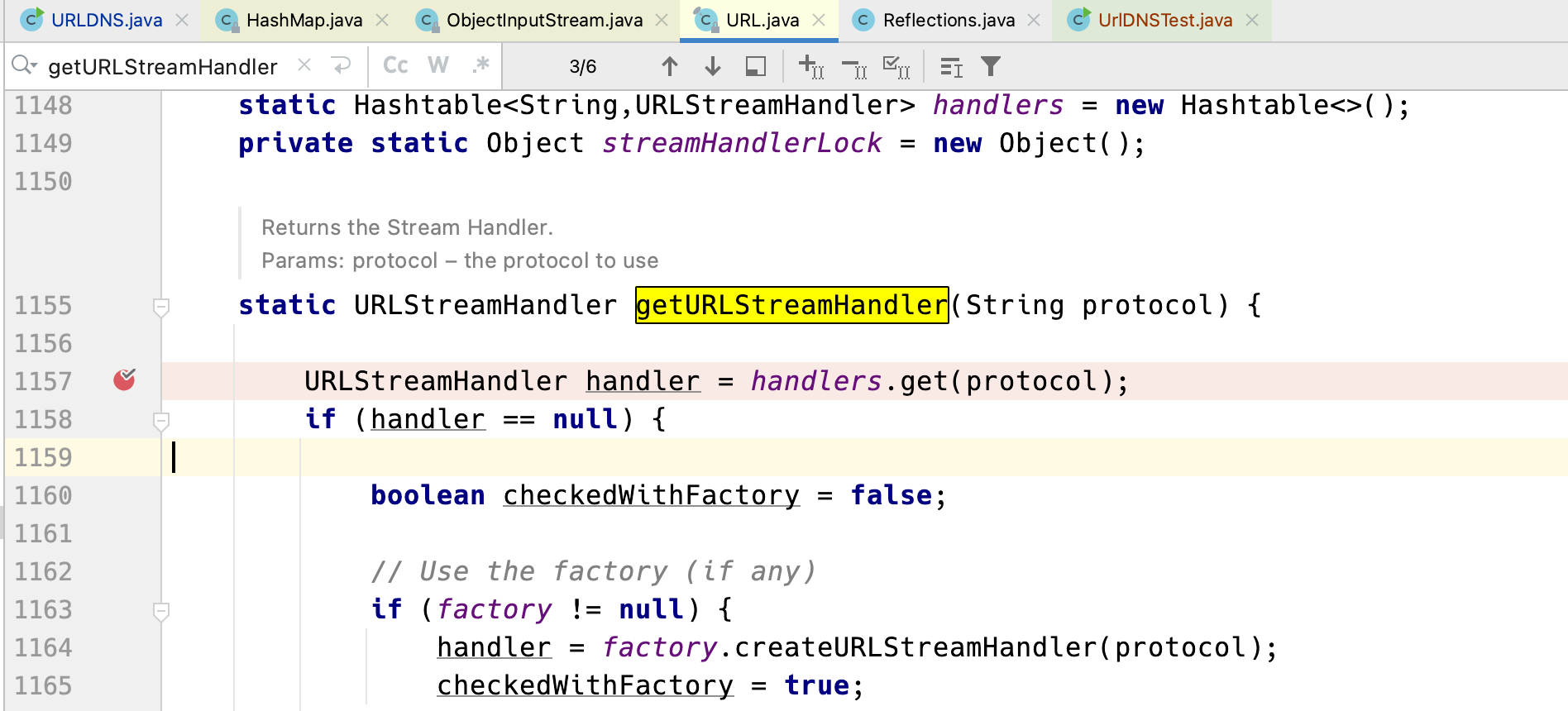This screenshot has height=711, width=1568.
Task: Collapse the if handler null block
Action: click(x=161, y=422)
